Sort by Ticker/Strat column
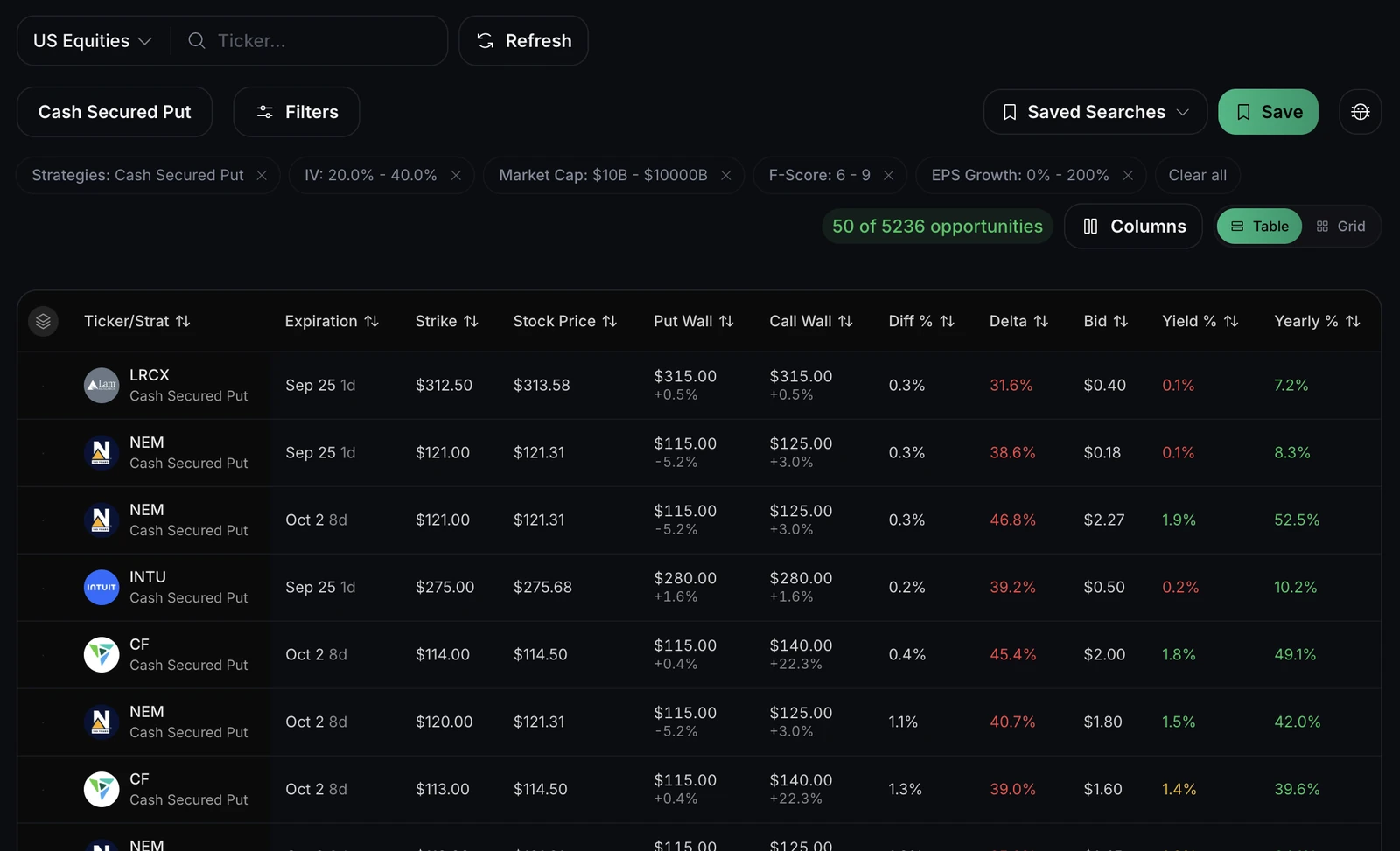1400x851 pixels. point(137,322)
